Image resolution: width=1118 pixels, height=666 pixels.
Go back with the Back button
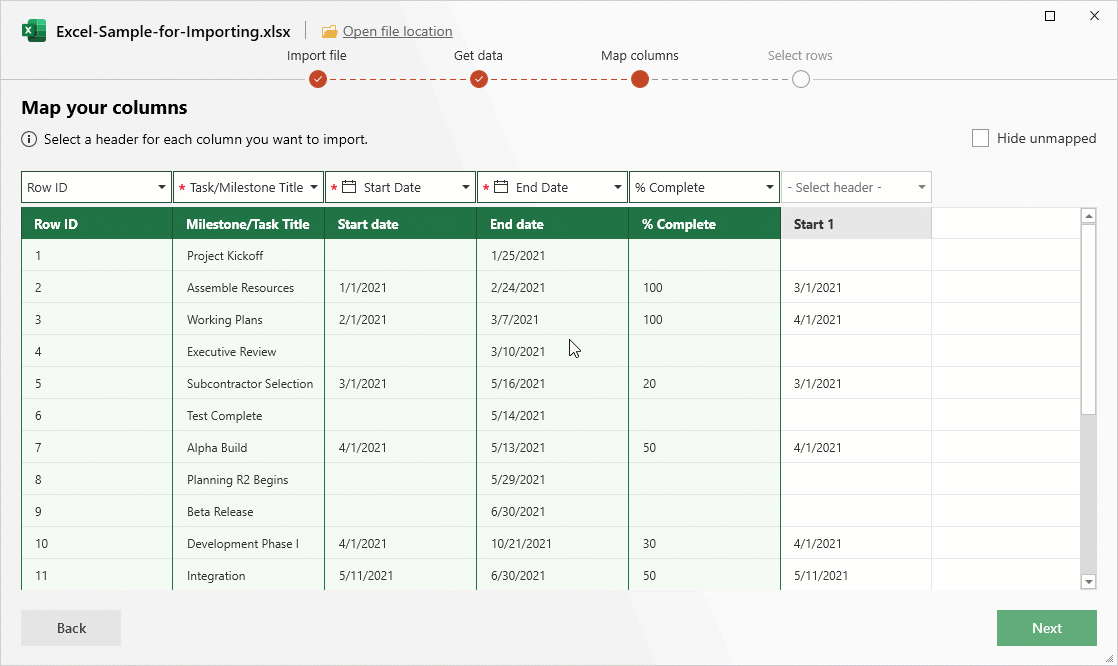[x=70, y=628]
